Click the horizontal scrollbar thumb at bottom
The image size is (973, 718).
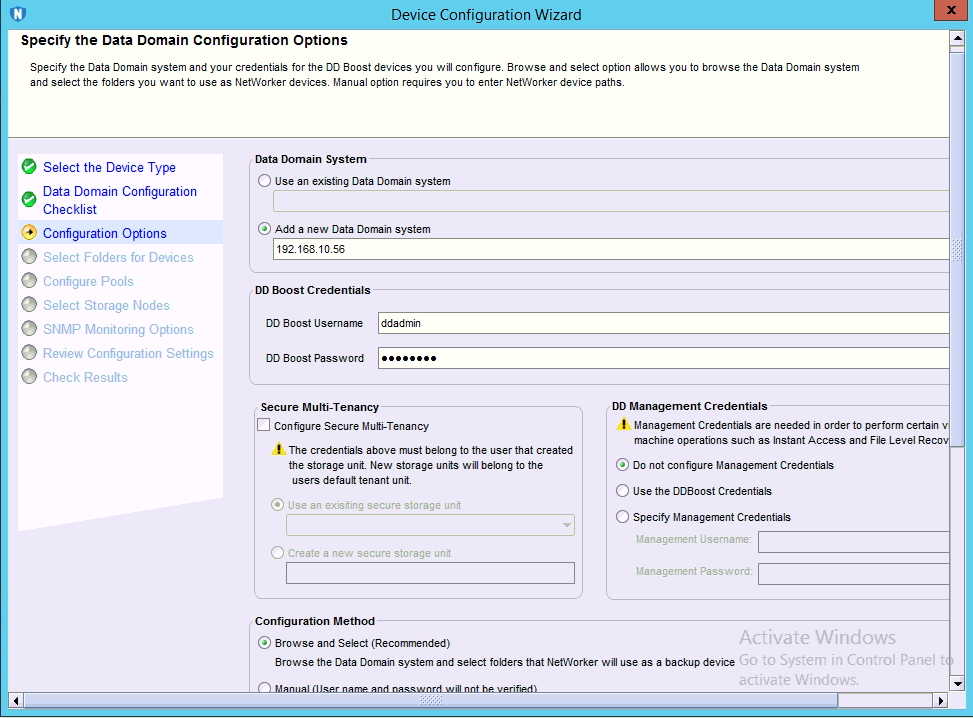[x=430, y=700]
